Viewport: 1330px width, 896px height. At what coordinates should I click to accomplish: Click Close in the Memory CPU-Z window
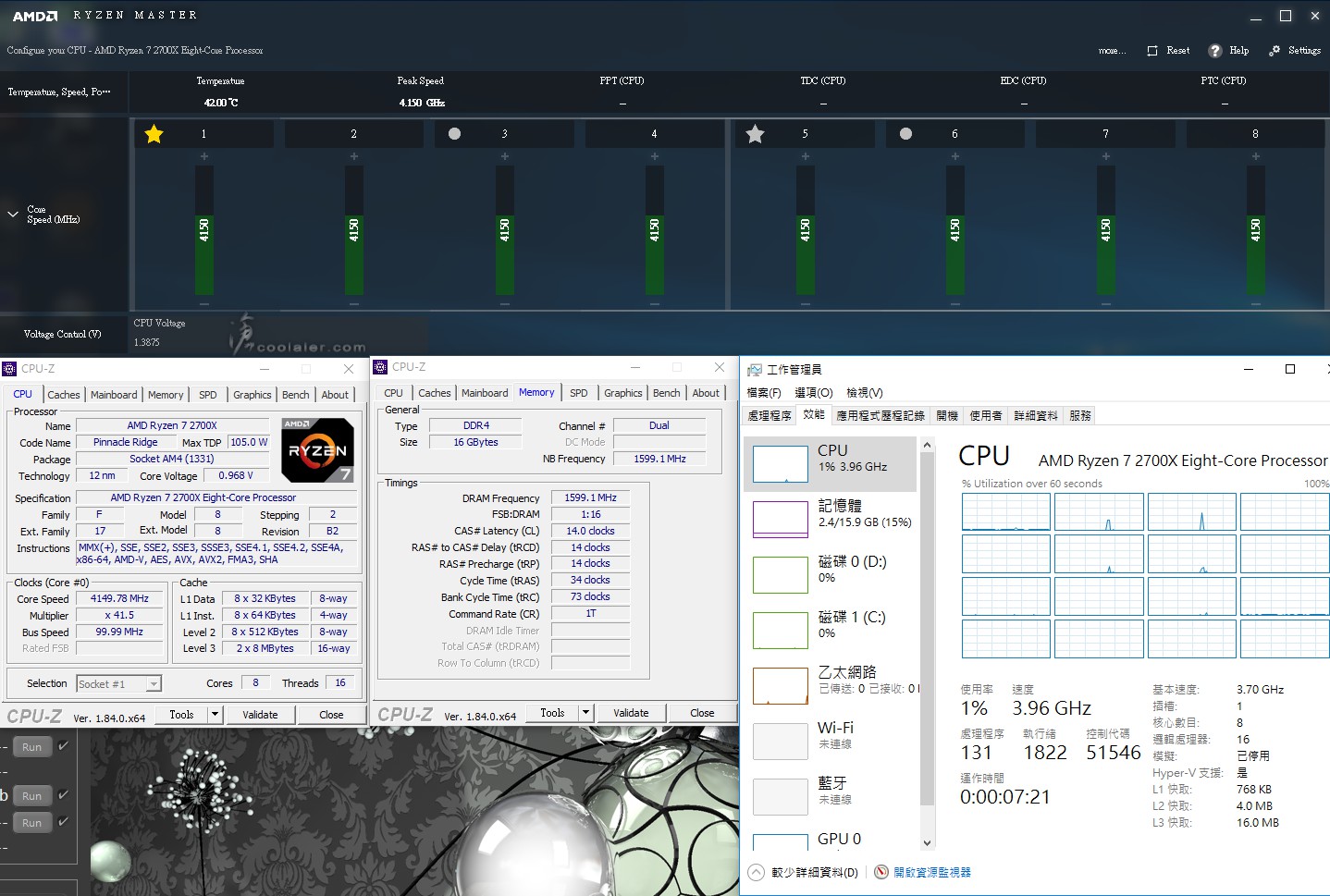(x=702, y=713)
